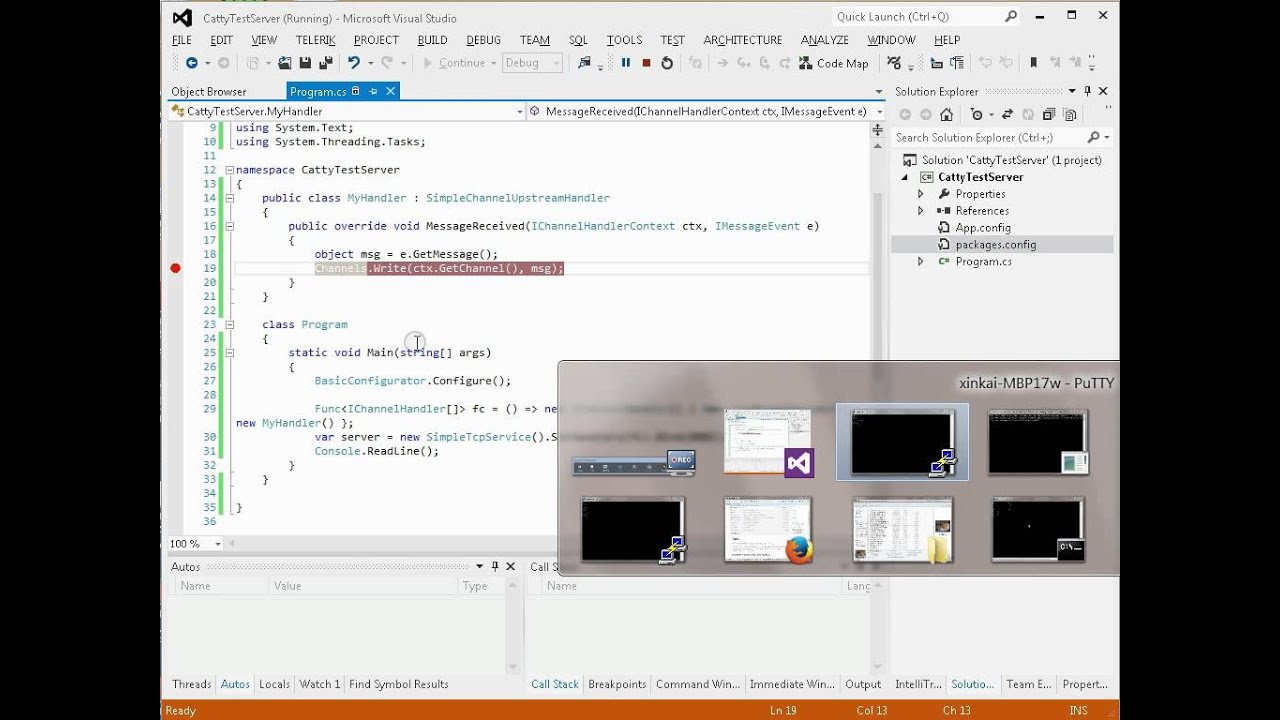
Task: Click the editor split handle above scrollbar
Action: (878, 129)
